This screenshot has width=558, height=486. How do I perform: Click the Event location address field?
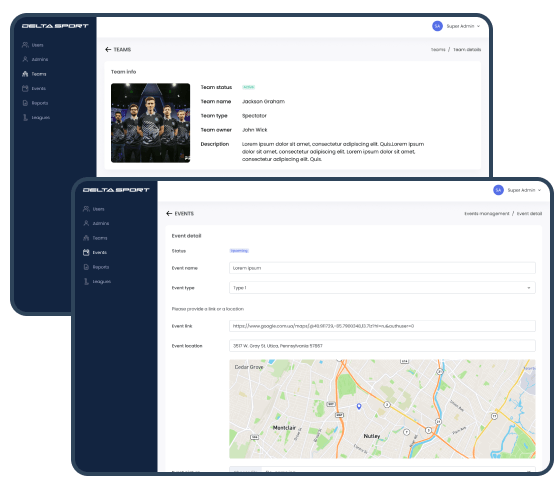pos(382,346)
